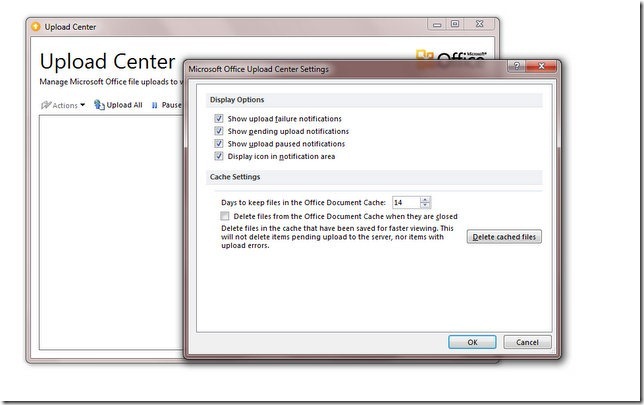The width and height of the screenshot is (644, 405).
Task: Increase days to keep files with up arrow
Action: click(426, 200)
